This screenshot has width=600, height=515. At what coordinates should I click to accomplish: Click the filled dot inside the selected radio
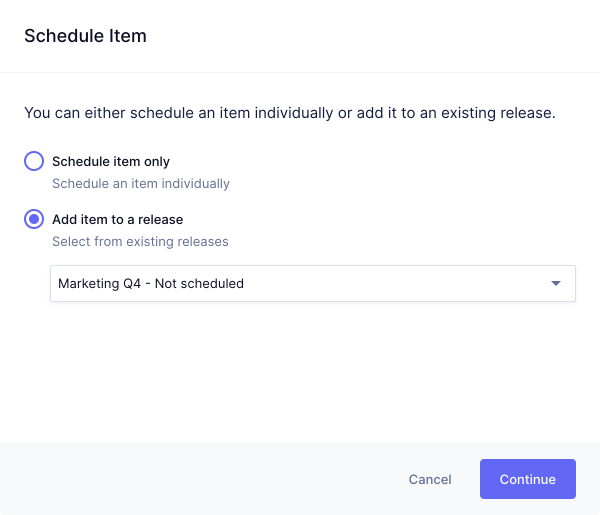click(x=34, y=220)
